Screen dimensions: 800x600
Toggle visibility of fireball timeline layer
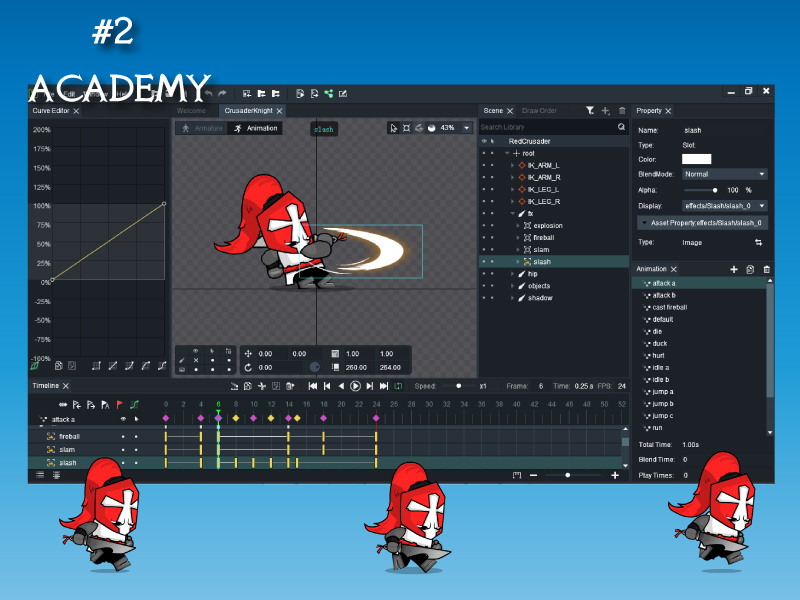coord(123,437)
